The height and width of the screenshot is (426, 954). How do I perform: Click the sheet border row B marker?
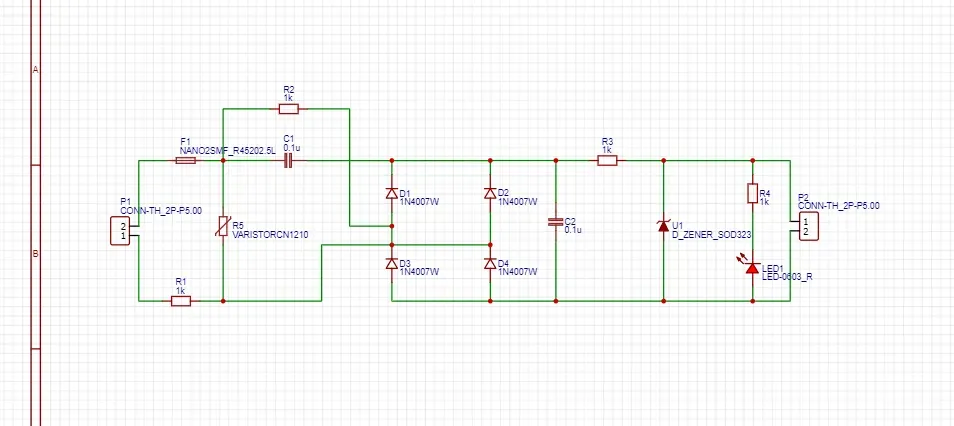point(35,254)
